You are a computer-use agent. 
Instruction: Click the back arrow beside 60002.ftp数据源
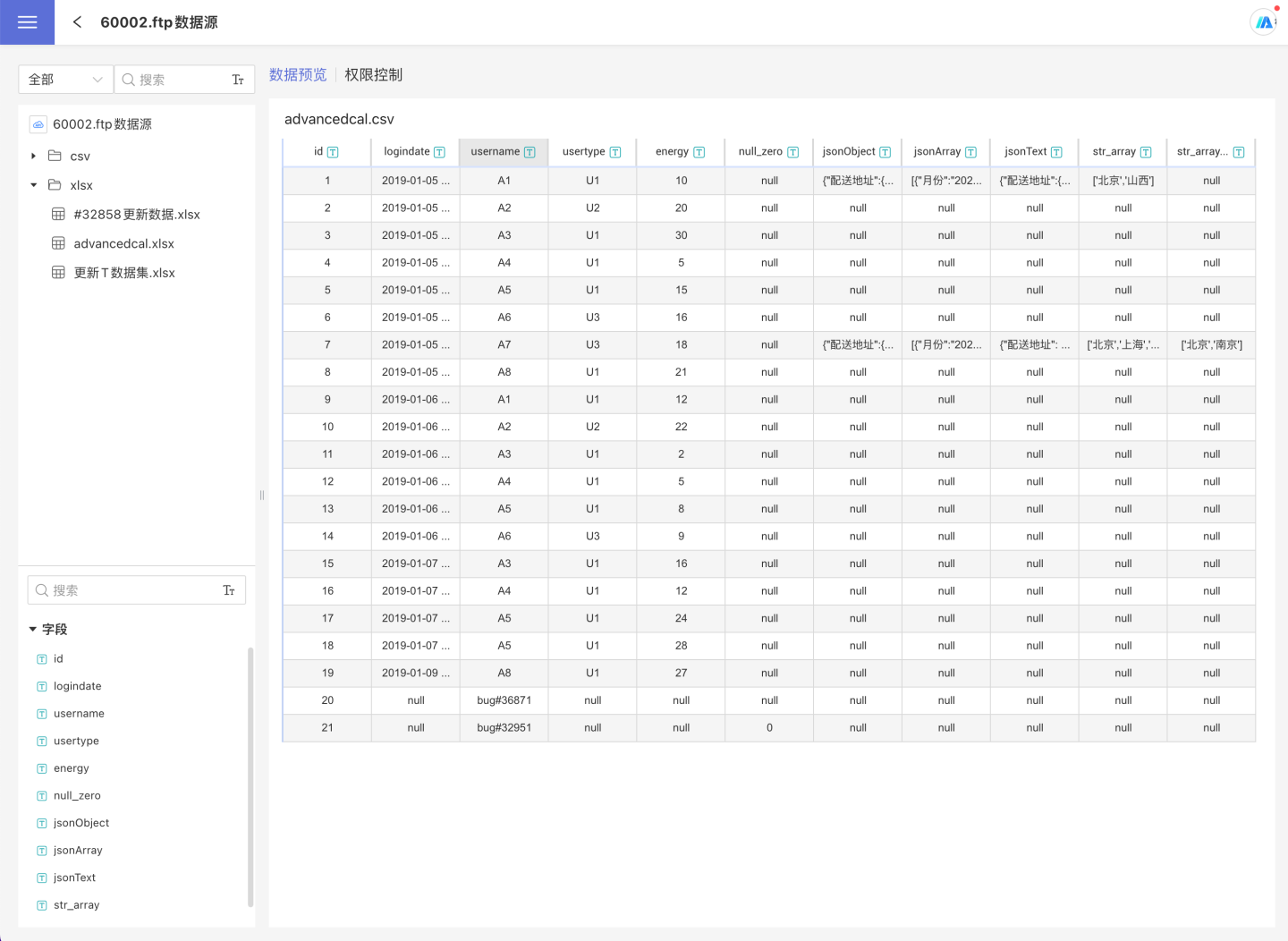coord(77,22)
